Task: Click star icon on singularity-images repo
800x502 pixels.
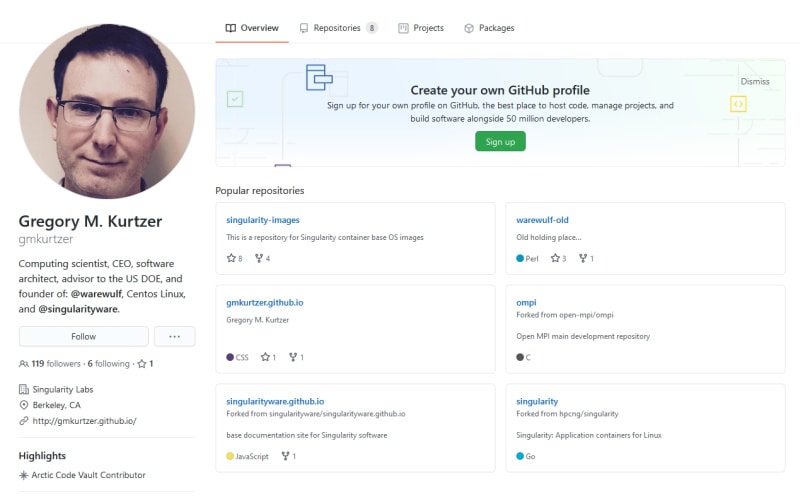Action: [231, 258]
